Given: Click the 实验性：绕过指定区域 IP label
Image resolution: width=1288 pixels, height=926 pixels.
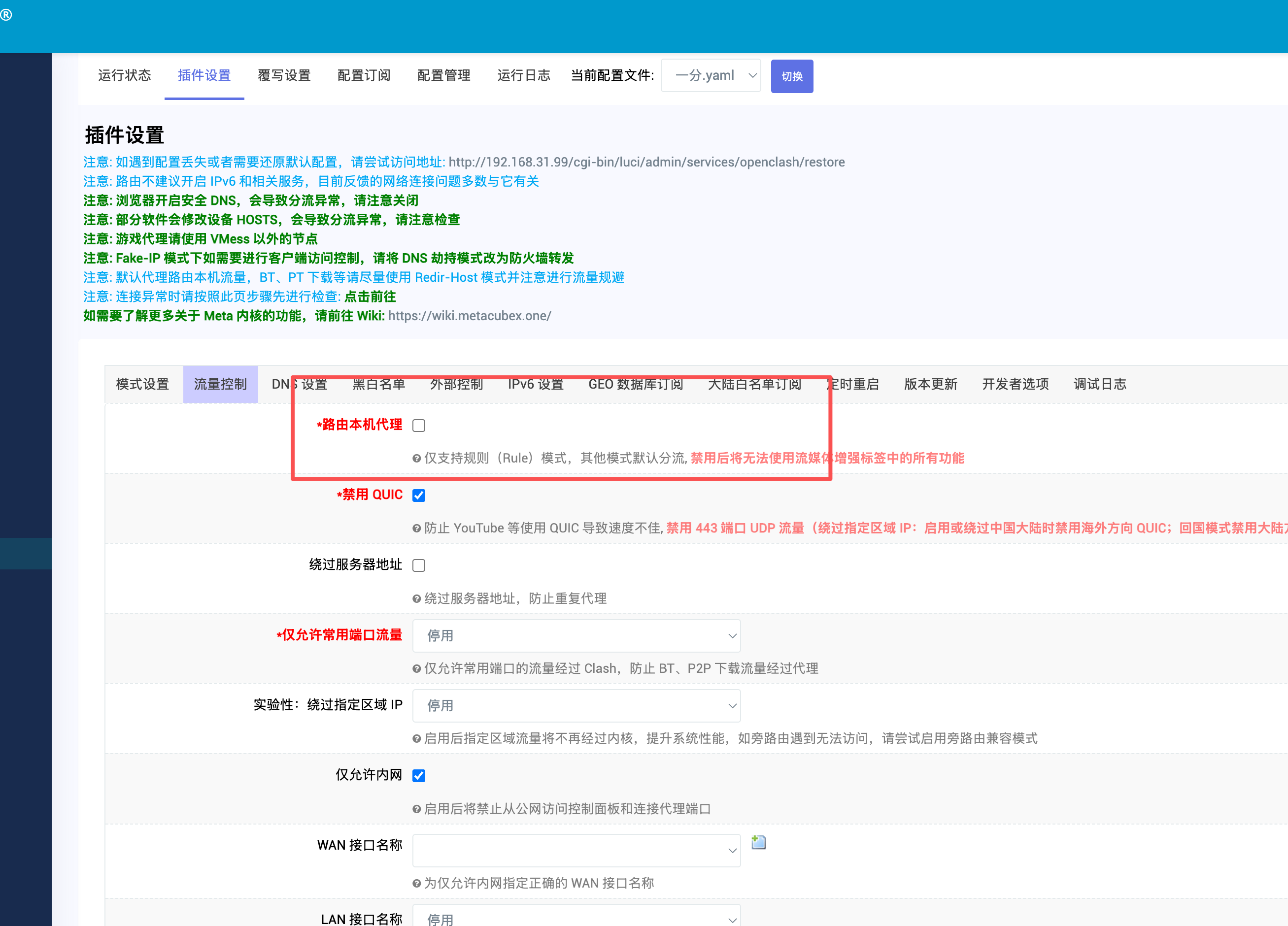Looking at the screenshot, I should (328, 705).
